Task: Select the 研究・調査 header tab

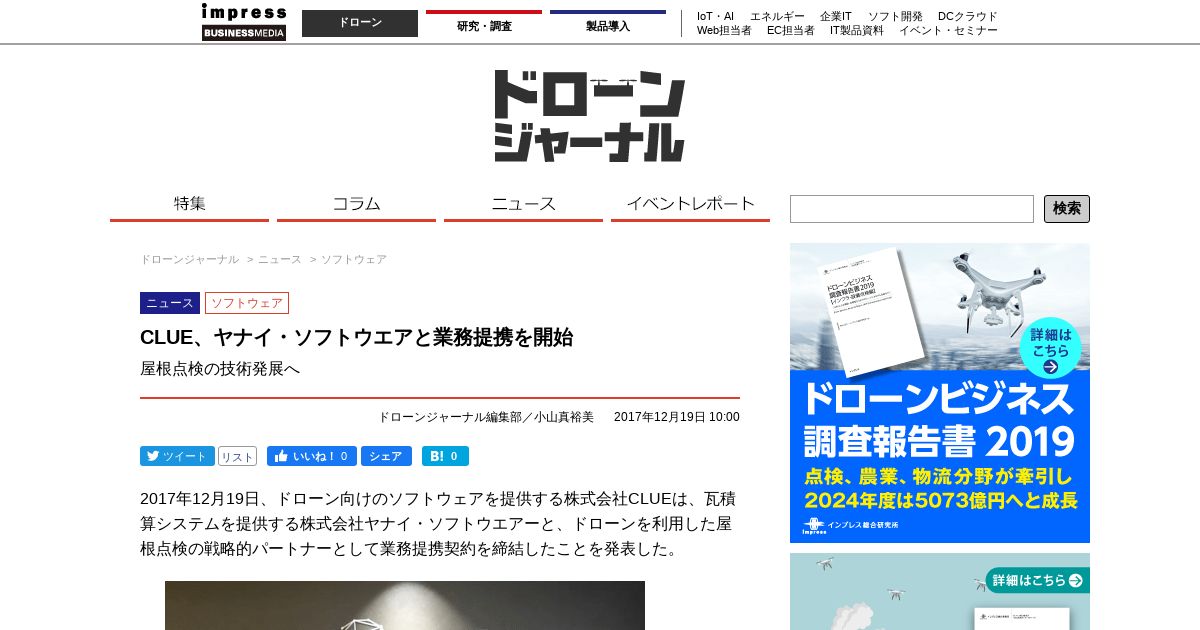Action: point(484,26)
